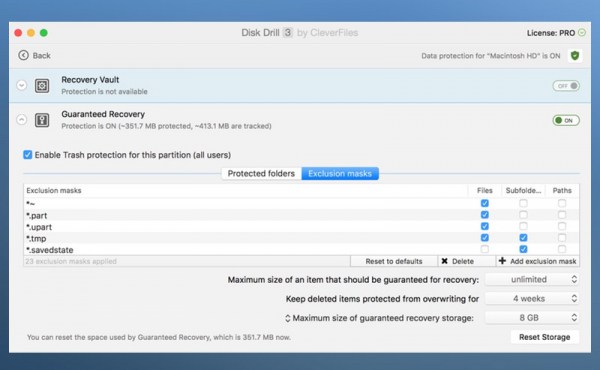Screen dimensions: 600x370
Task: Collapse the Guaranteed Recovery section chevron
Action: pos(22,120)
